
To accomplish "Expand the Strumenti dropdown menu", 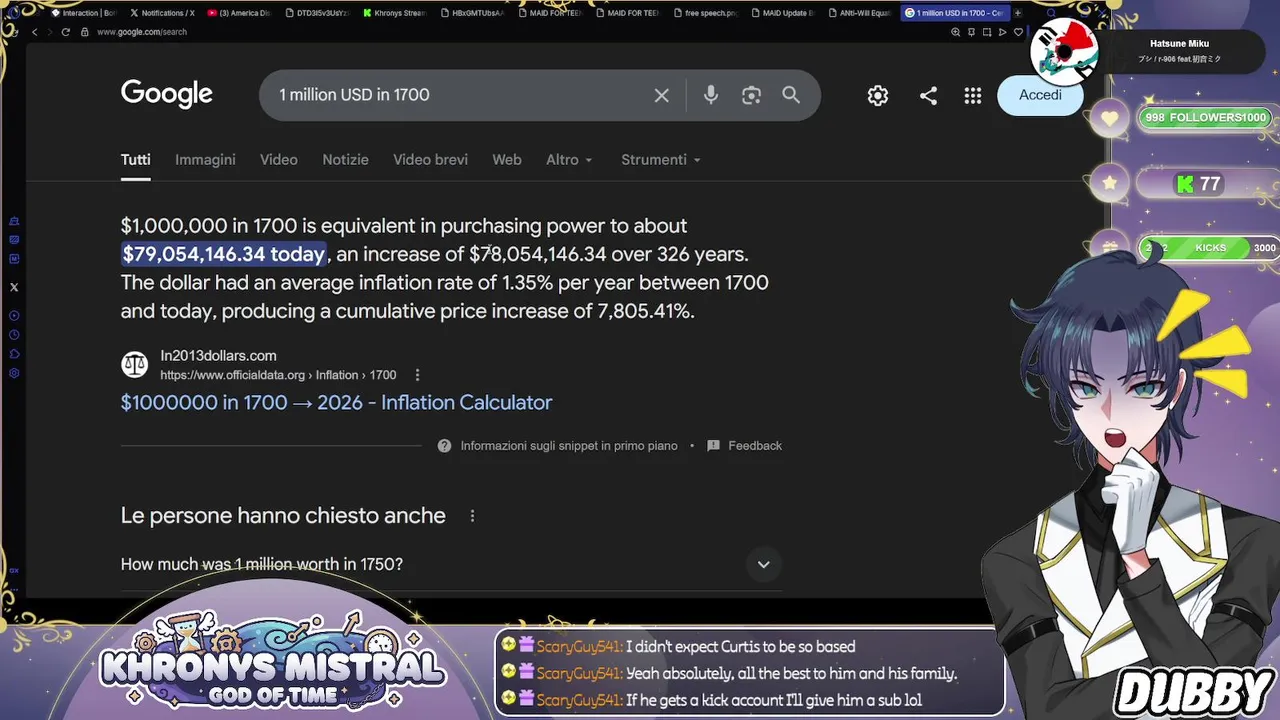I will pos(661,160).
